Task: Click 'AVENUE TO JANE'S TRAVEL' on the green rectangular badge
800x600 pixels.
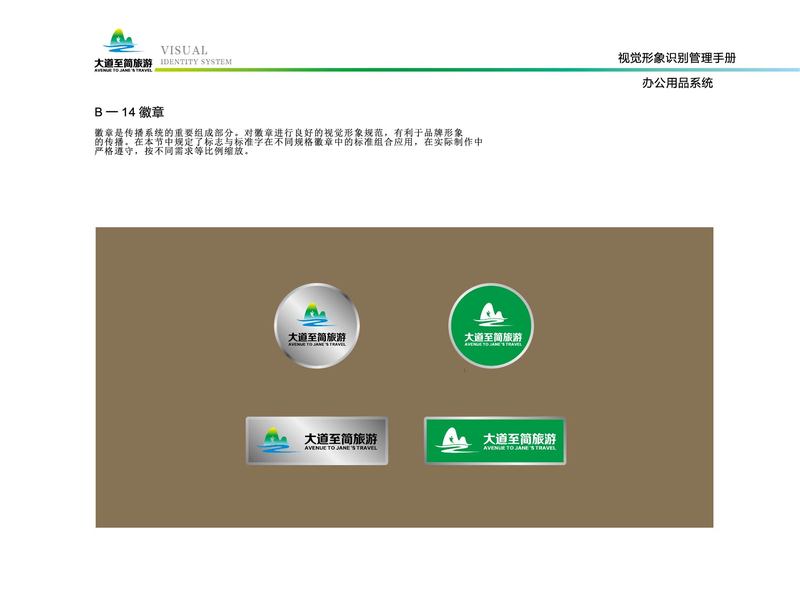Action: 519,448
